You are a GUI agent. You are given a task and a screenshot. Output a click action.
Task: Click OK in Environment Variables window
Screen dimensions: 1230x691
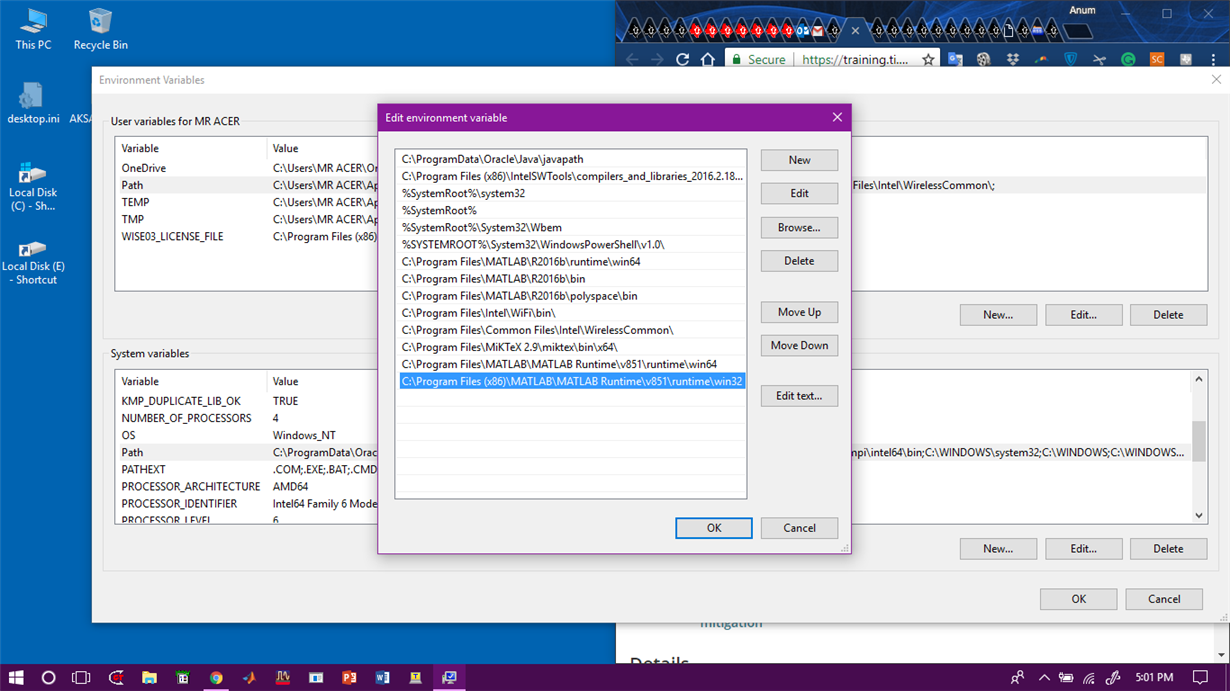[1078, 599]
